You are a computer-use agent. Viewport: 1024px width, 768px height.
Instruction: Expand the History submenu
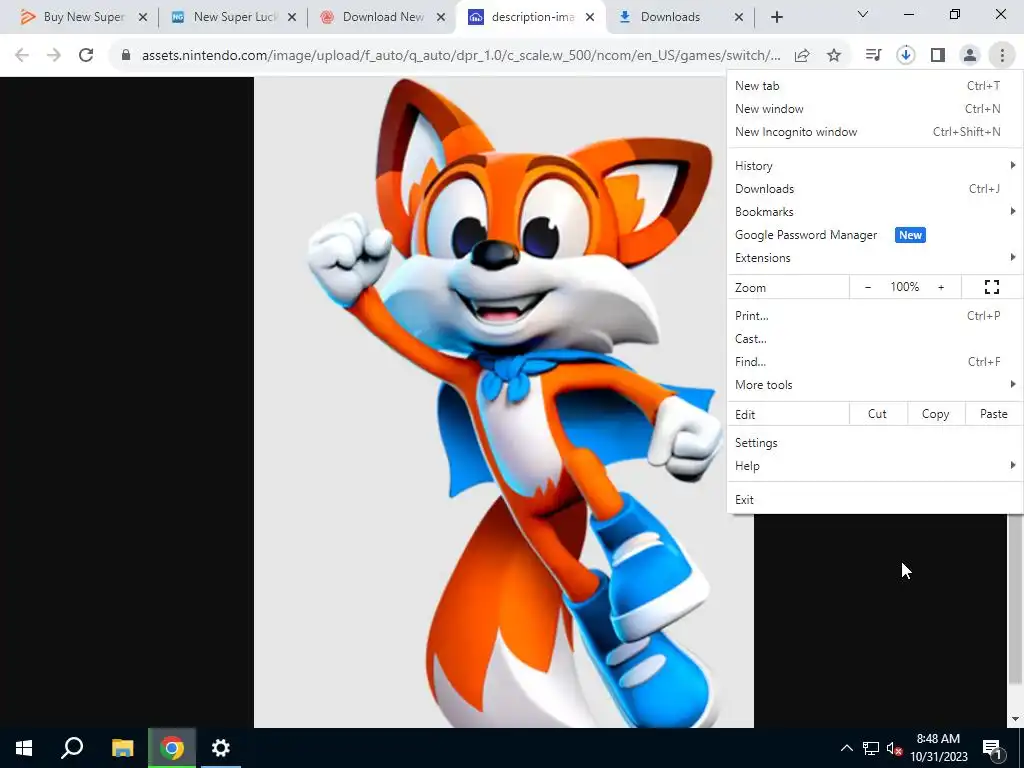pos(874,166)
